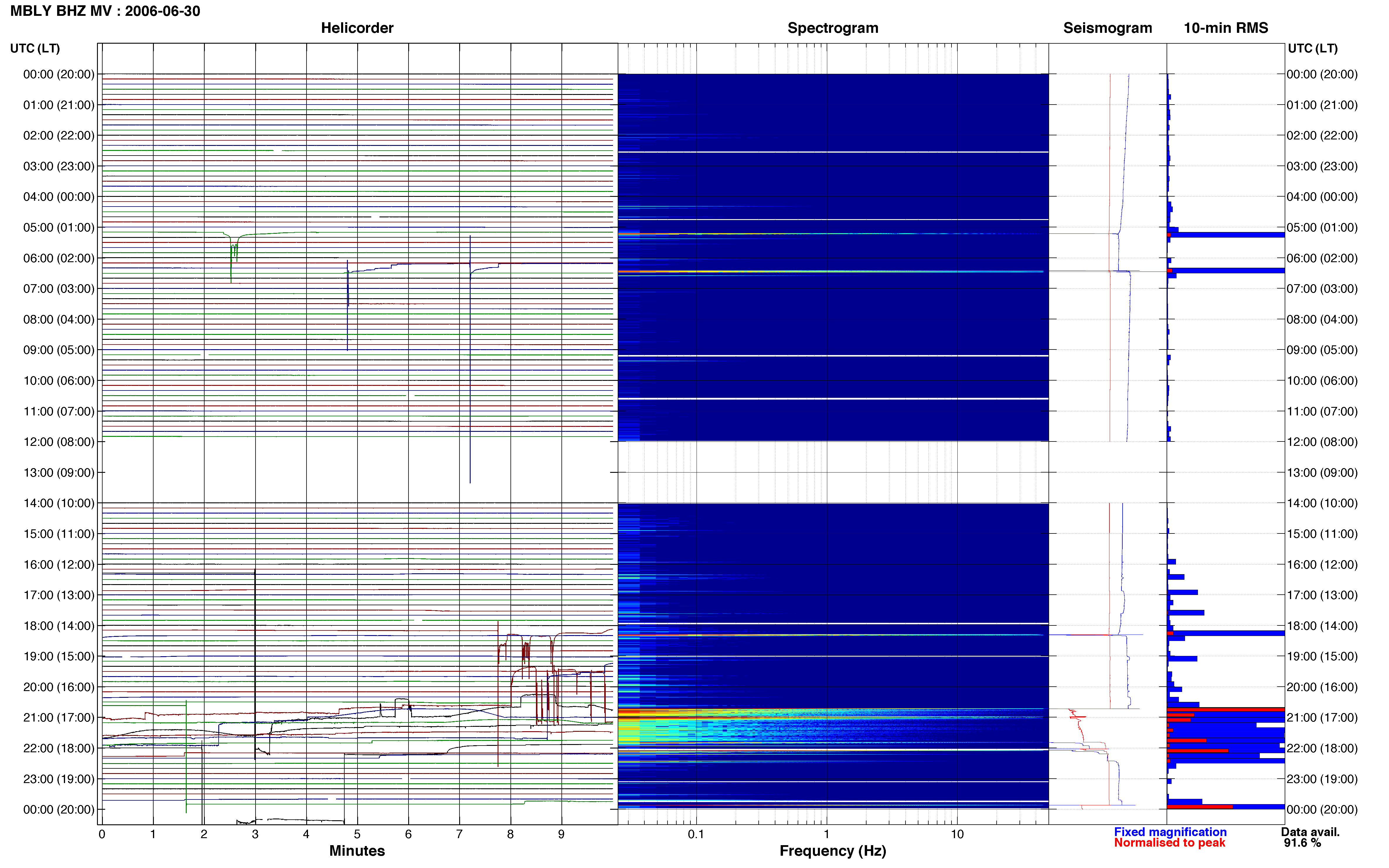Image resolution: width=1389 pixels, height=868 pixels.
Task: Select the 'Spectrogram' panel heading
Action: point(833,28)
